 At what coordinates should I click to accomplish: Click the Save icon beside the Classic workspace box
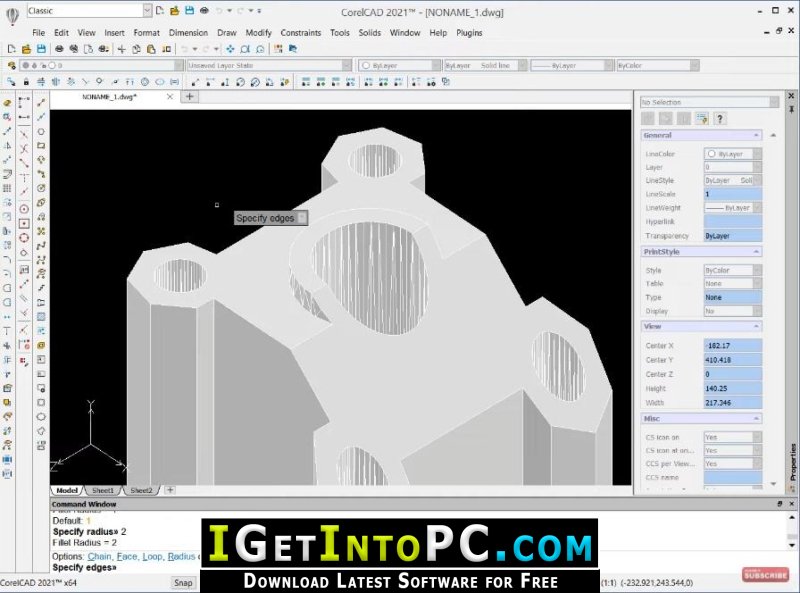coord(189,10)
